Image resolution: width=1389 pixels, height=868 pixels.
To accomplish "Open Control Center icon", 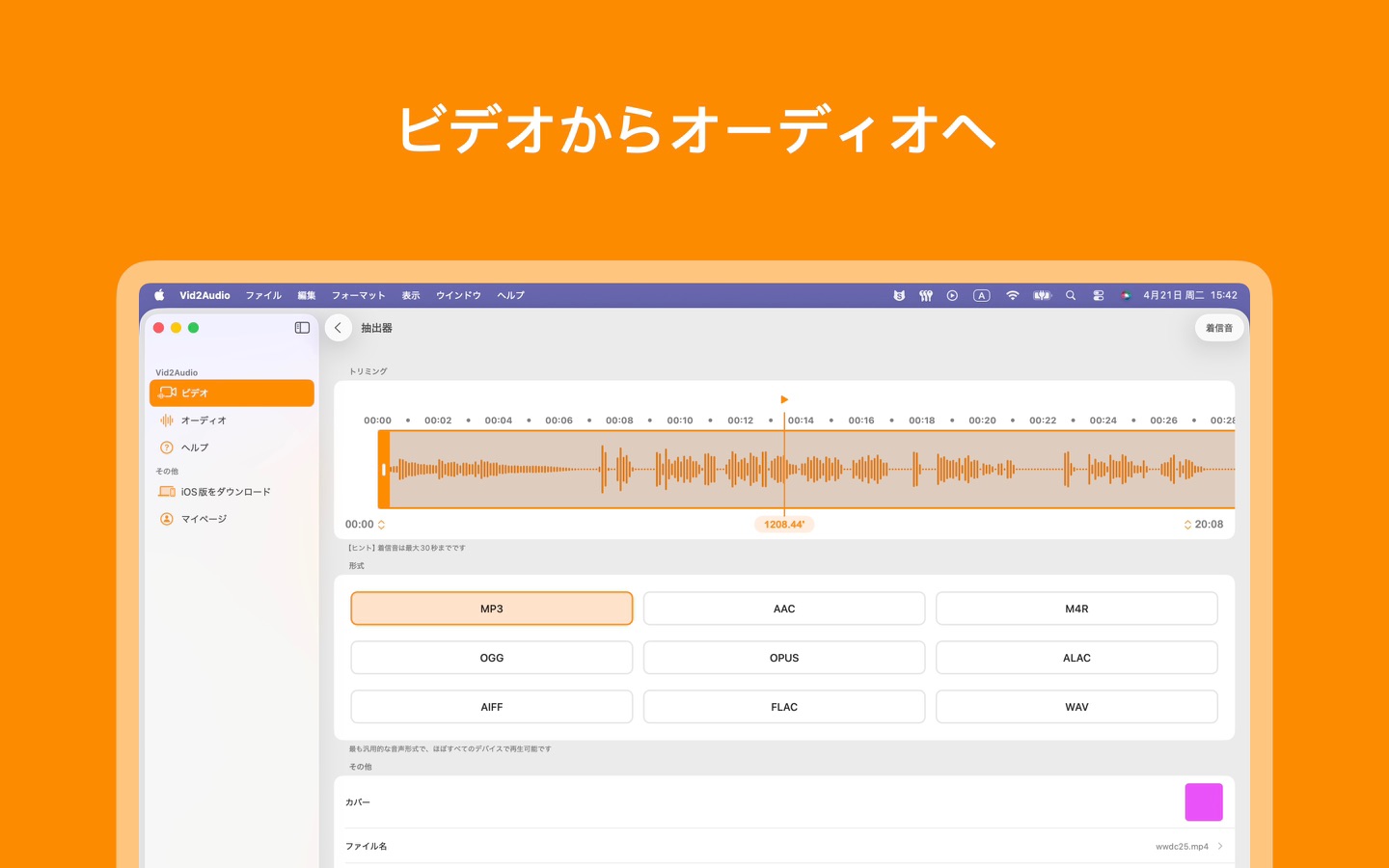I will [x=1098, y=296].
